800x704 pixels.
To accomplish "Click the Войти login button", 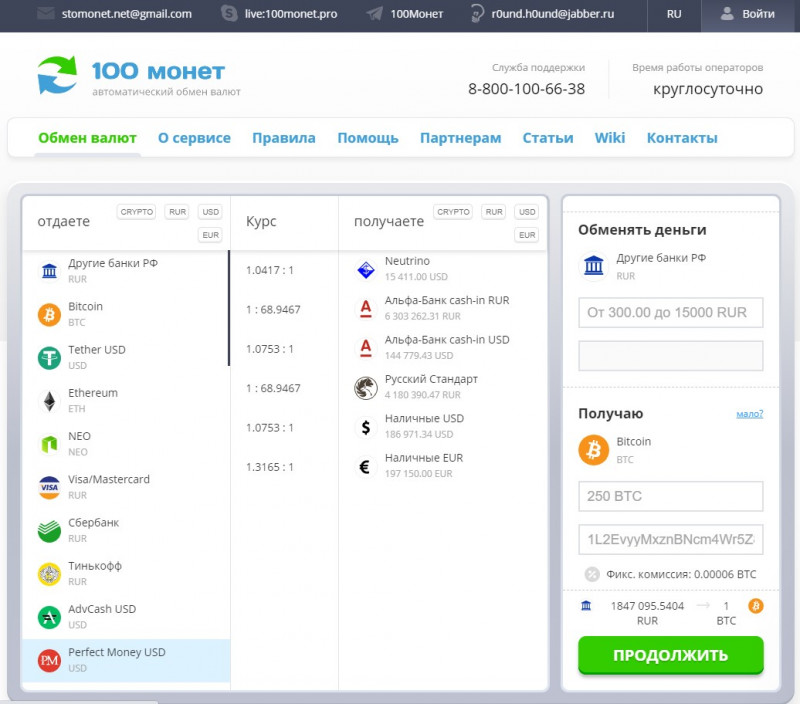I will [748, 14].
